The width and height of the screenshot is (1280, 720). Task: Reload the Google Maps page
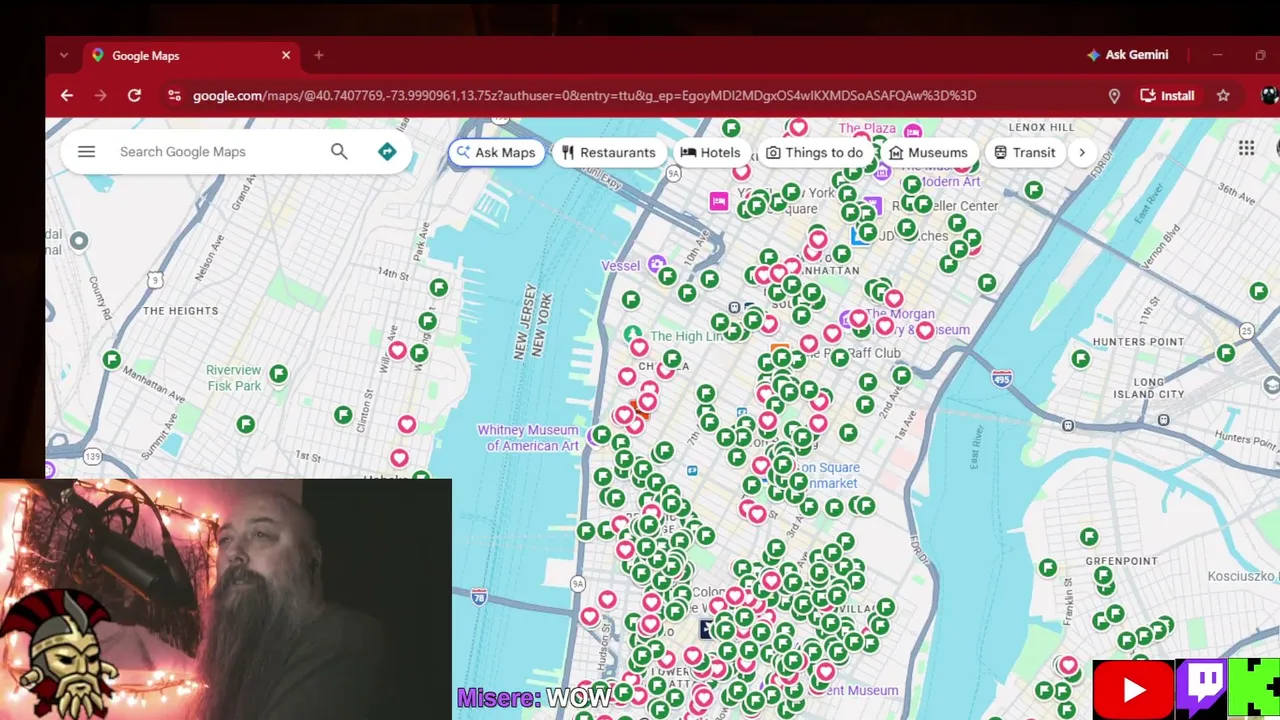(134, 95)
